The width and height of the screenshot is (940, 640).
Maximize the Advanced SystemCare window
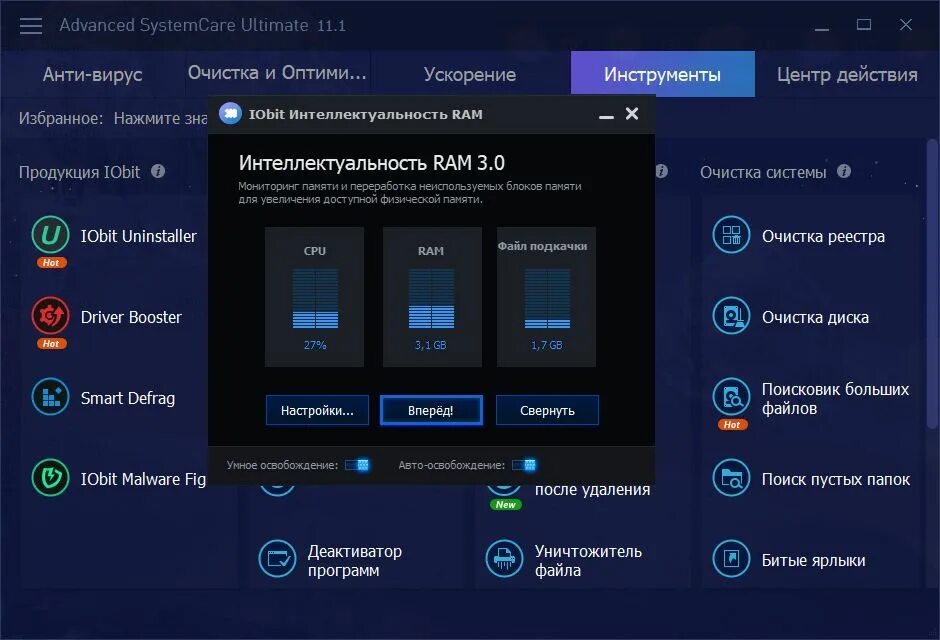pyautogui.click(x=864, y=25)
